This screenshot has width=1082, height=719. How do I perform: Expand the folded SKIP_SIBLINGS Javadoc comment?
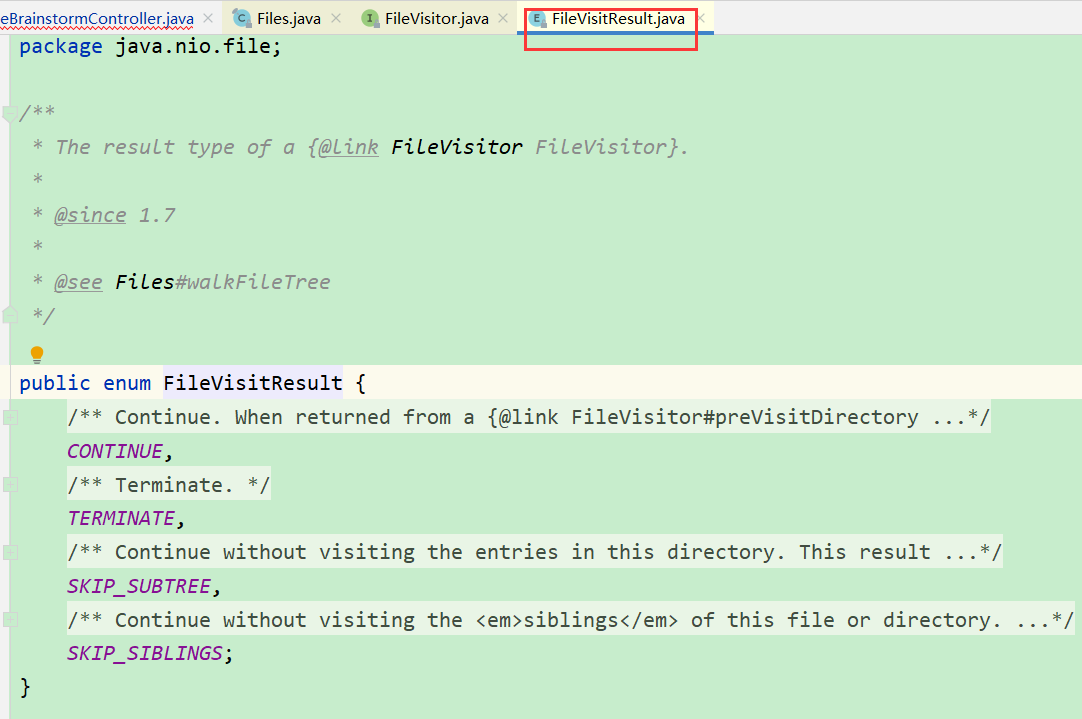point(10,620)
